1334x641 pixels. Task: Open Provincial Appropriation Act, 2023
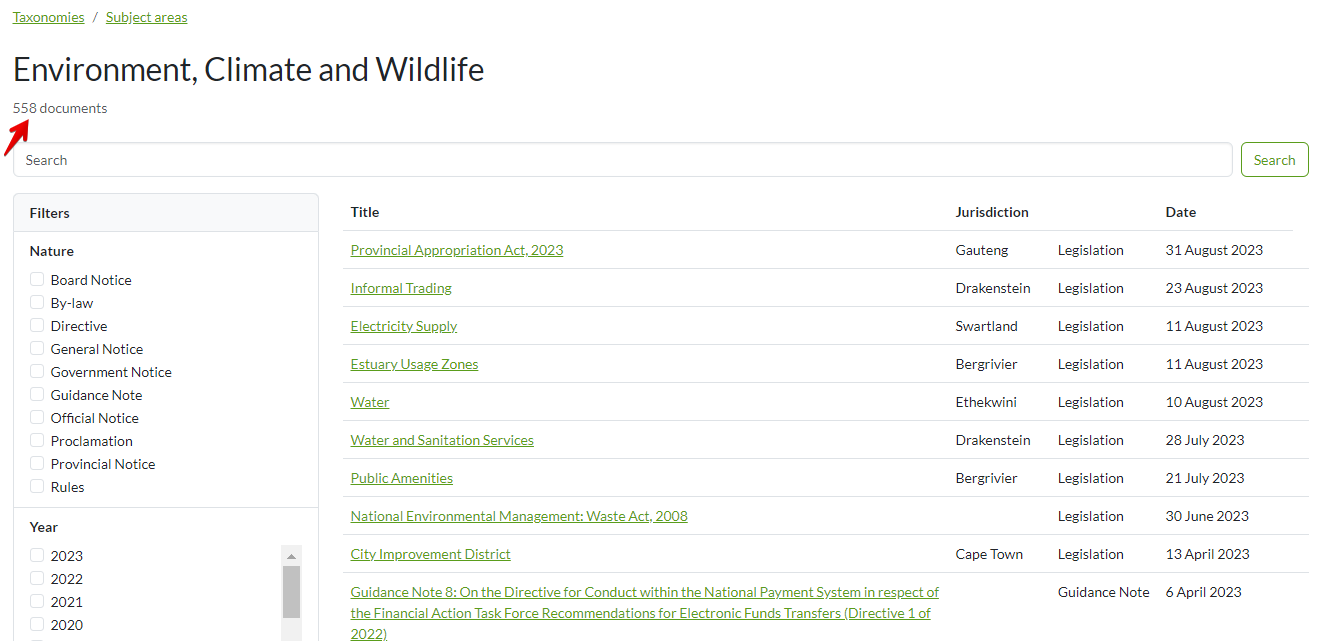point(456,250)
